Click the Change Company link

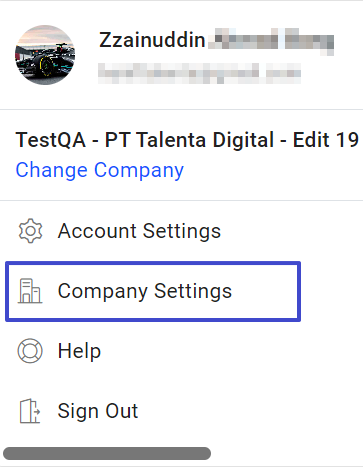(x=100, y=170)
